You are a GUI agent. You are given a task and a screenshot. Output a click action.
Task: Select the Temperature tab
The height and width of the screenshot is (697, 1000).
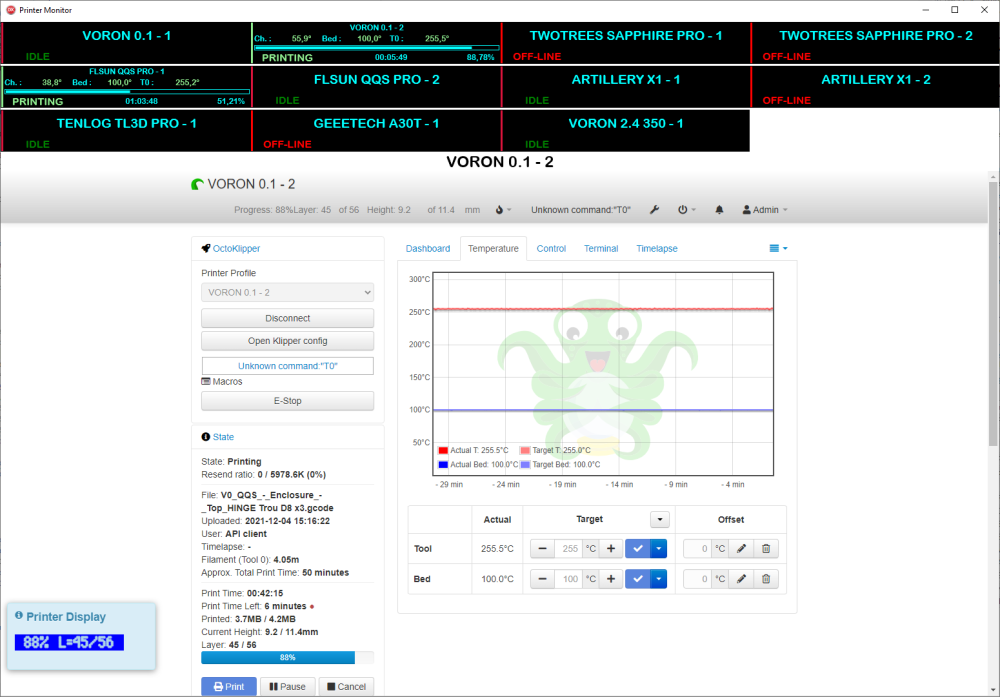tap(494, 249)
